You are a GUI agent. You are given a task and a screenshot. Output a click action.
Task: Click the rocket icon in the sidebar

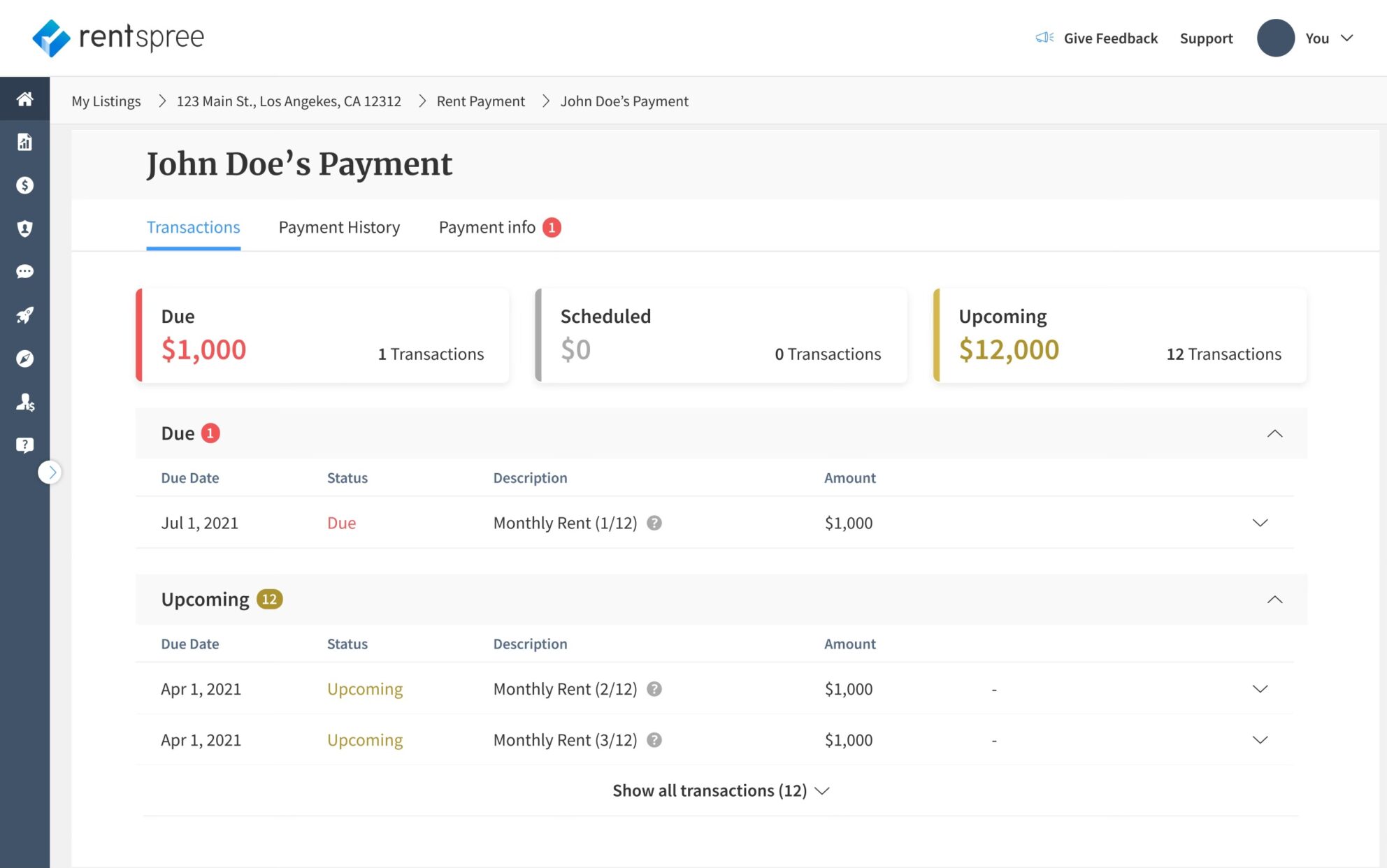point(25,314)
